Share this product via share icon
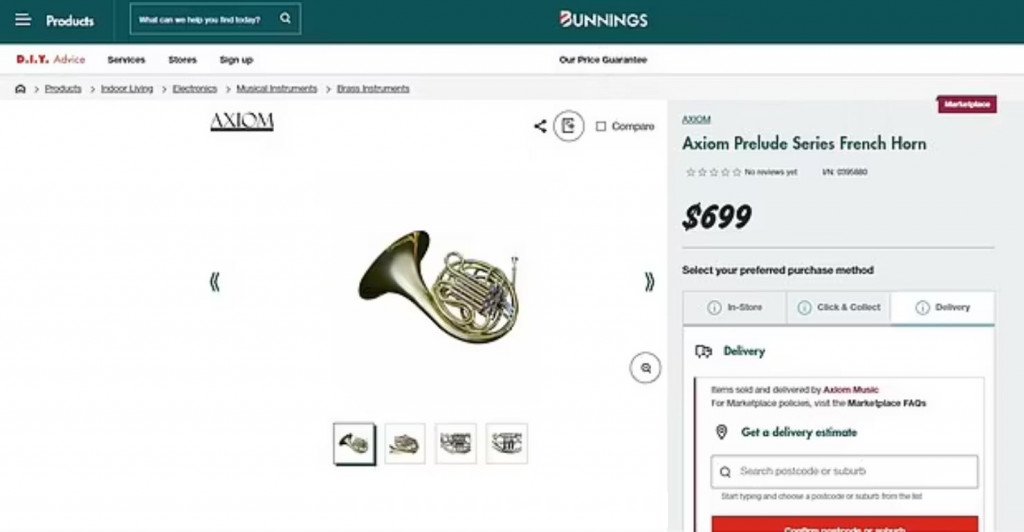Image resolution: width=1024 pixels, height=532 pixels. 540,126
